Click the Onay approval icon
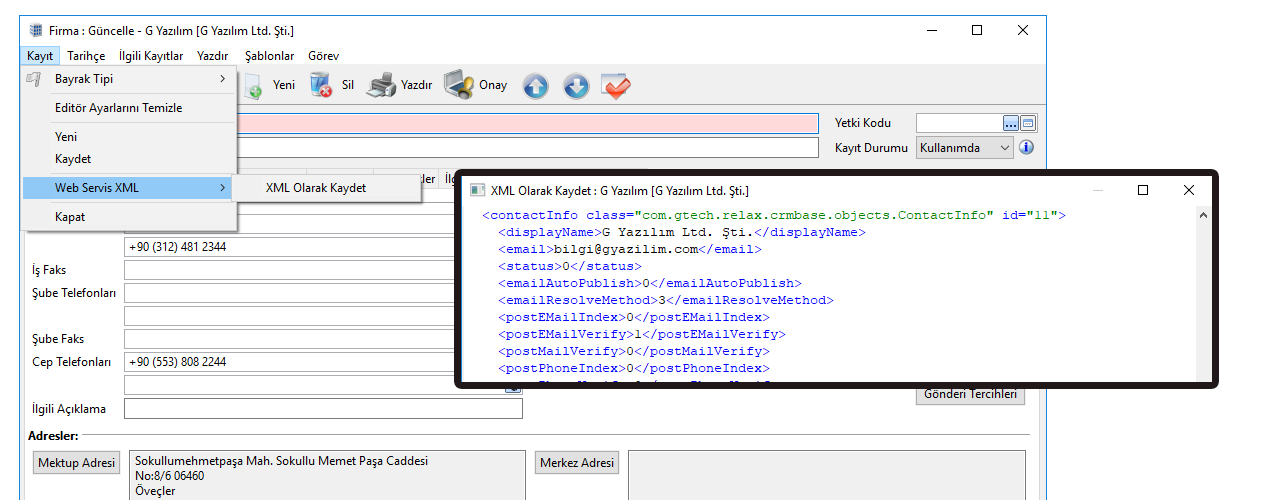The image size is (1269, 500). 459,86
